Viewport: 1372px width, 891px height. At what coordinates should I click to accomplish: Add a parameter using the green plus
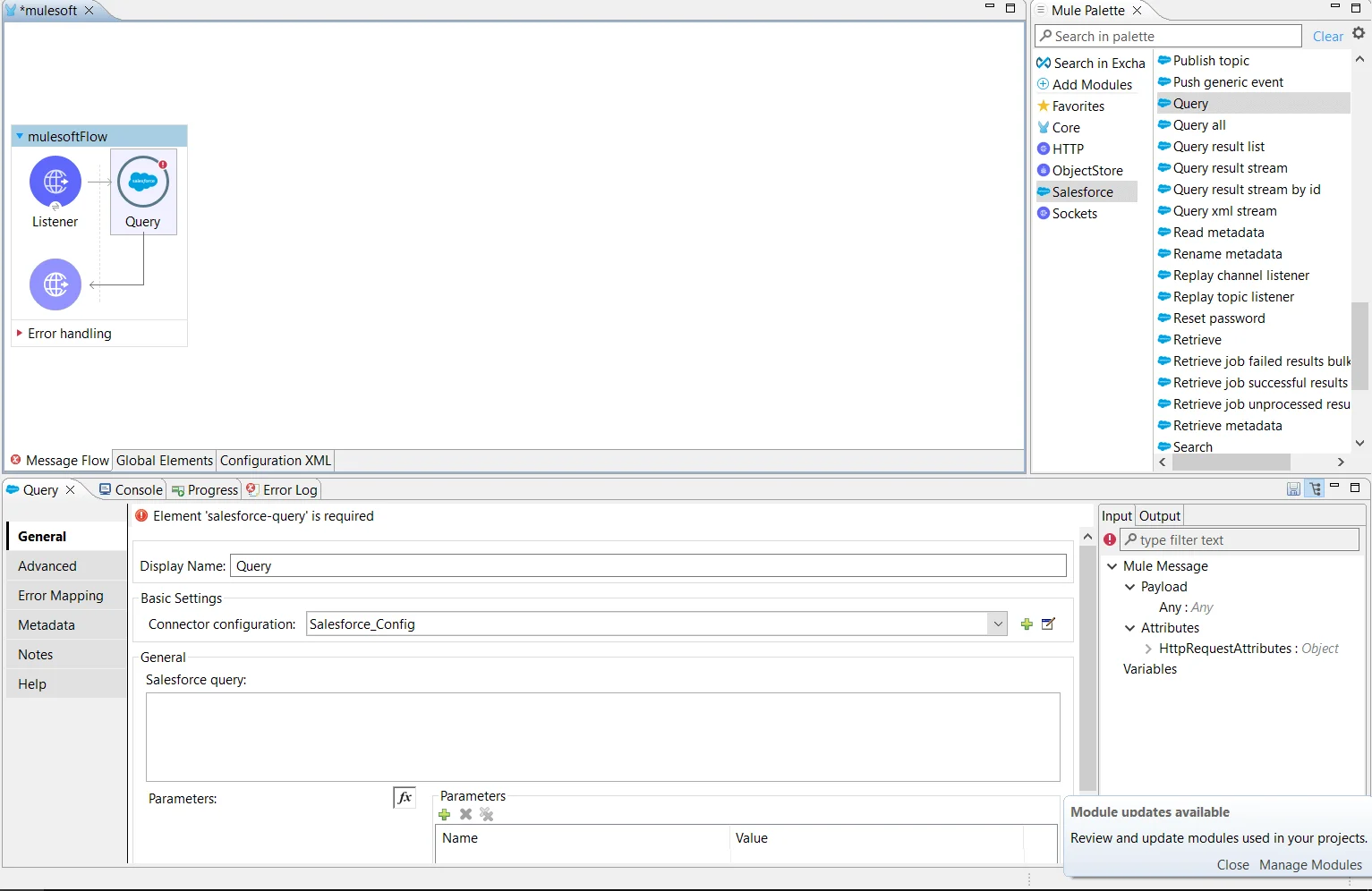[x=445, y=815]
